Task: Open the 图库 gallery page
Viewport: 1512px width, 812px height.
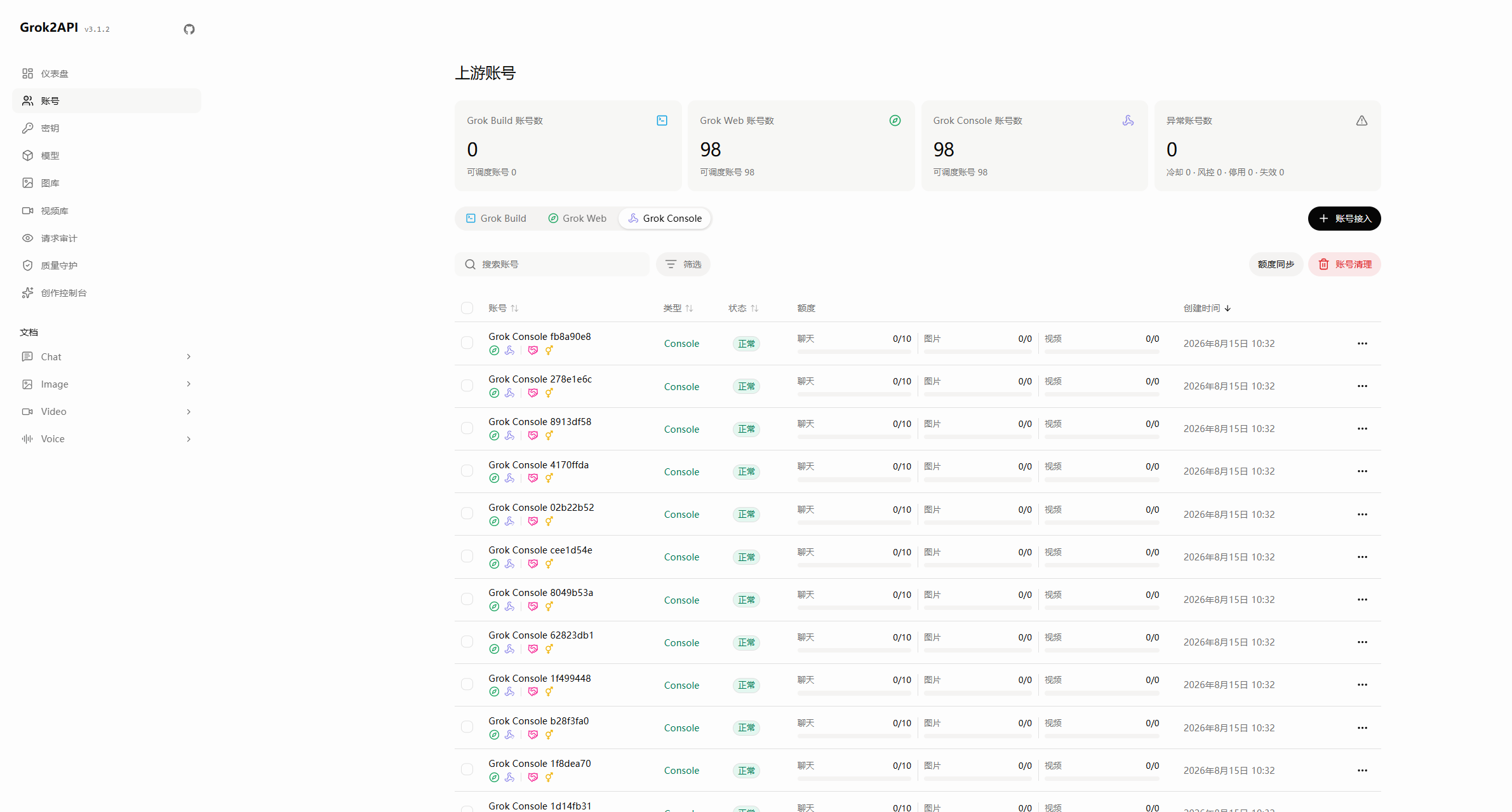Action: (107, 183)
